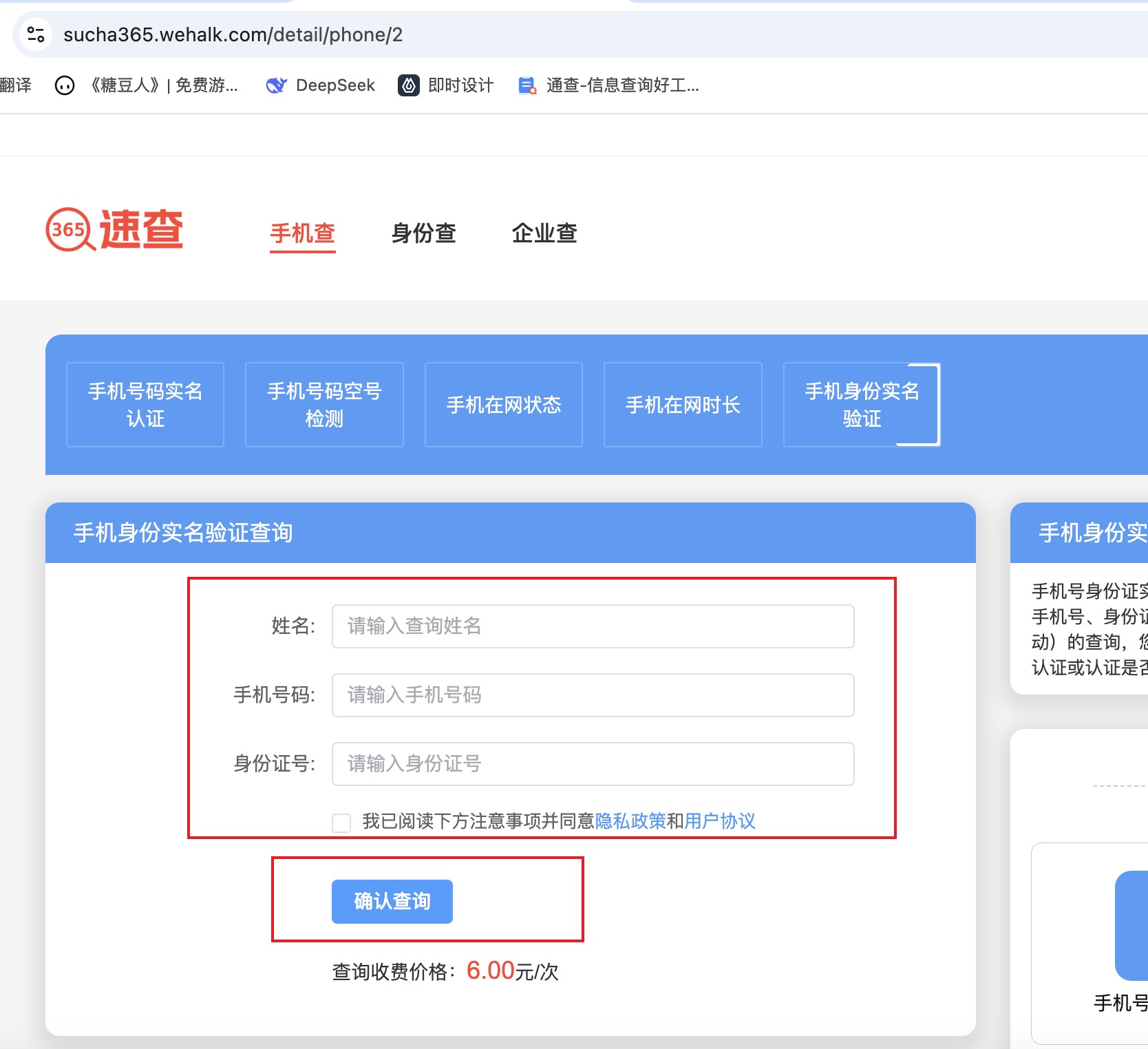Select 手机号码实名认证 service
This screenshot has width=1148, height=1049.
coord(145,405)
